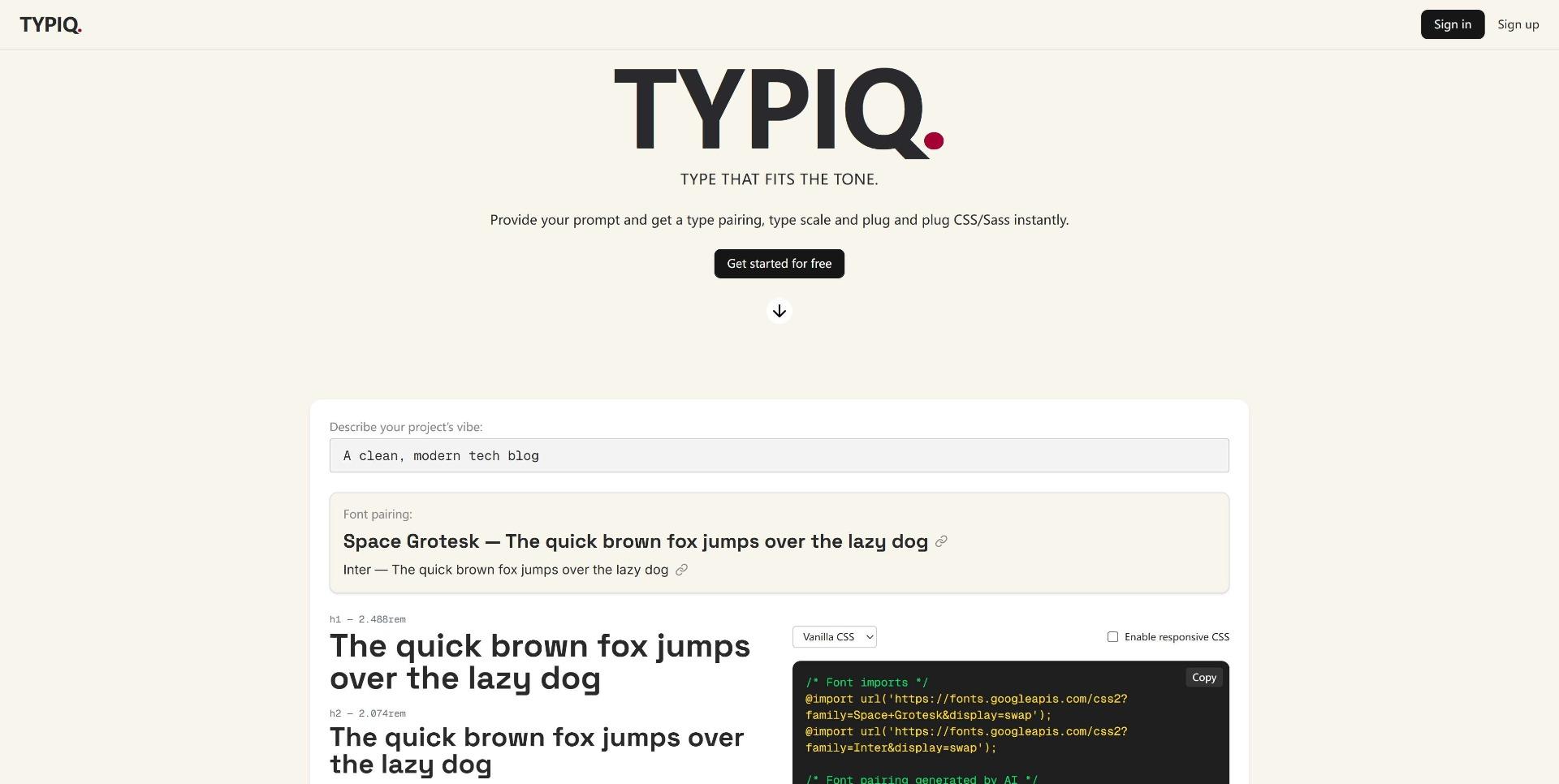This screenshot has height=784, width=1559.
Task: Click the TYPIQ logo in the header
Action: (50, 24)
